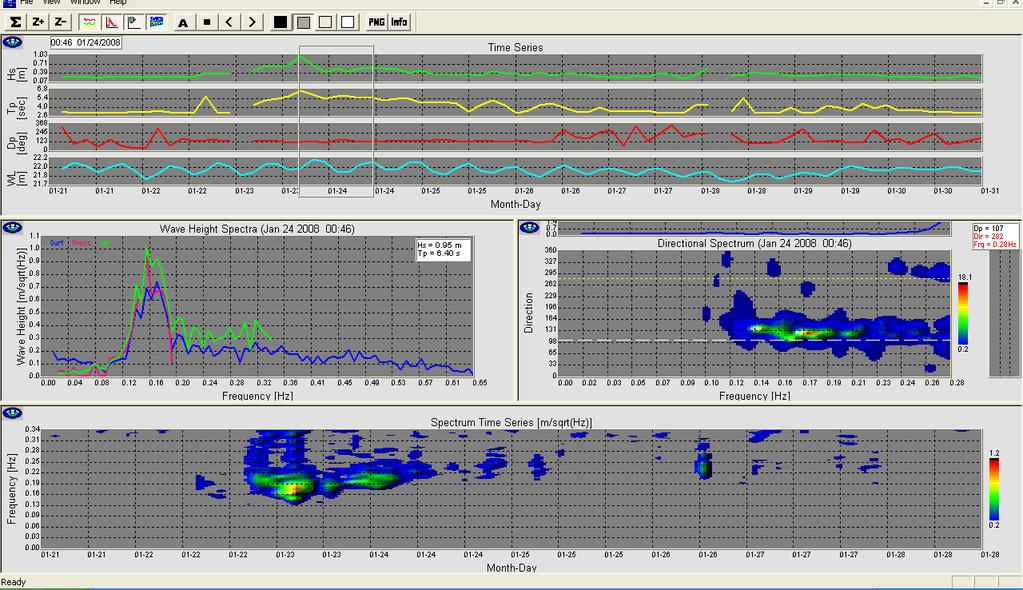This screenshot has height=590, width=1023.
Task: Click the Hs = 0.95 m readout
Action: coord(439,245)
